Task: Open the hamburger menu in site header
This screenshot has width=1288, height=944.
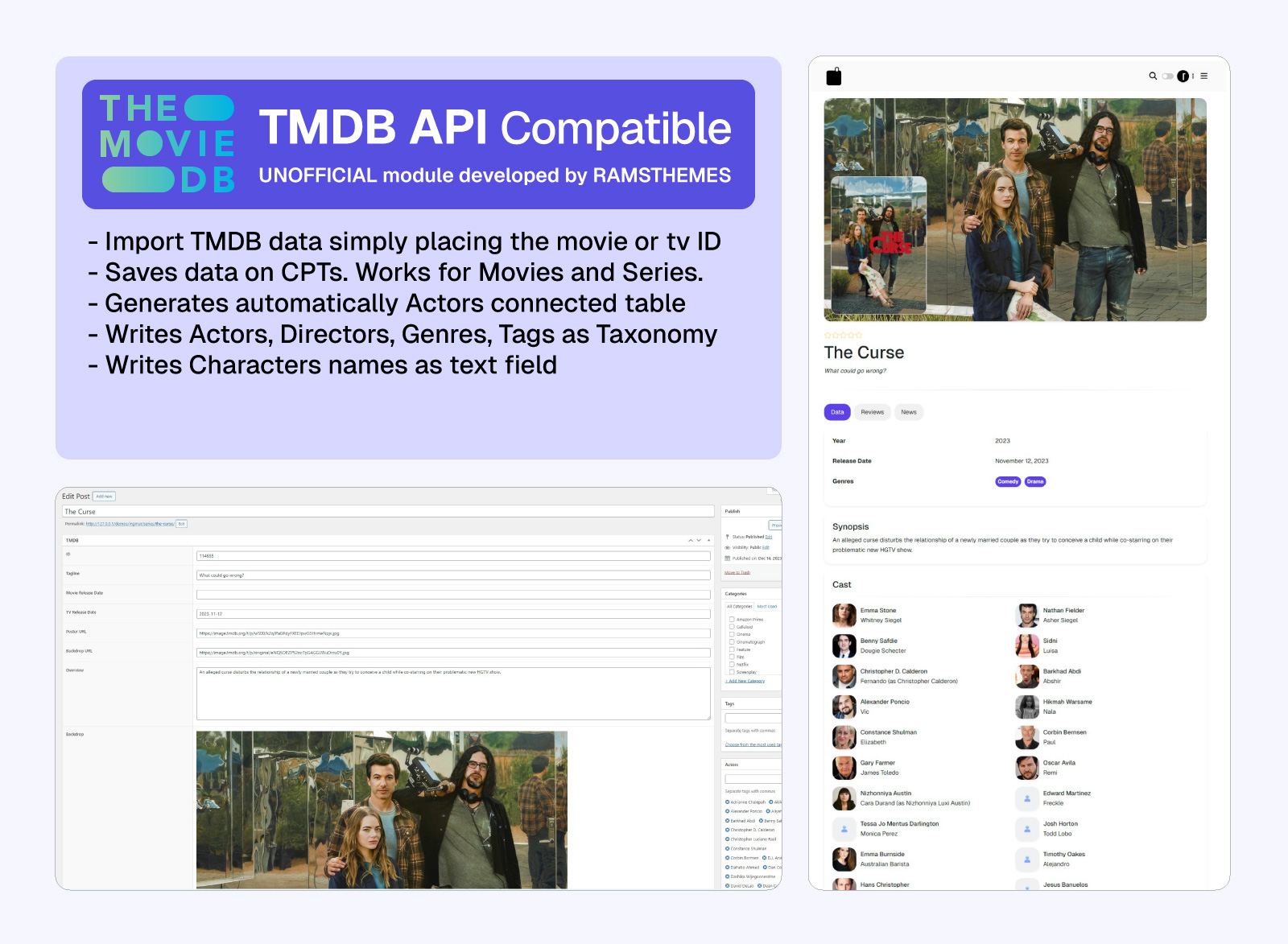Action: pos(1204,76)
